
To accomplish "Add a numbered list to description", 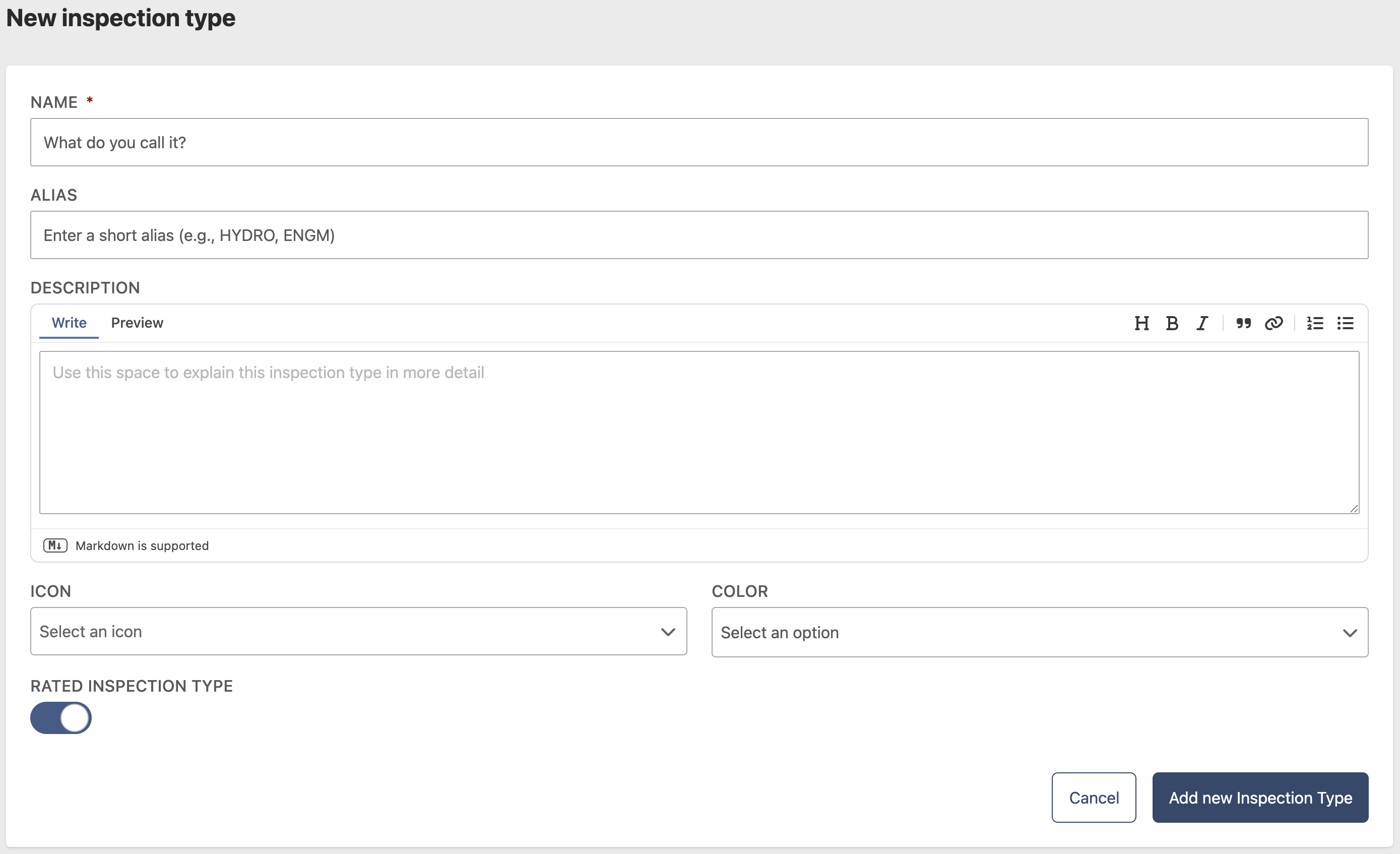I will click(x=1315, y=323).
